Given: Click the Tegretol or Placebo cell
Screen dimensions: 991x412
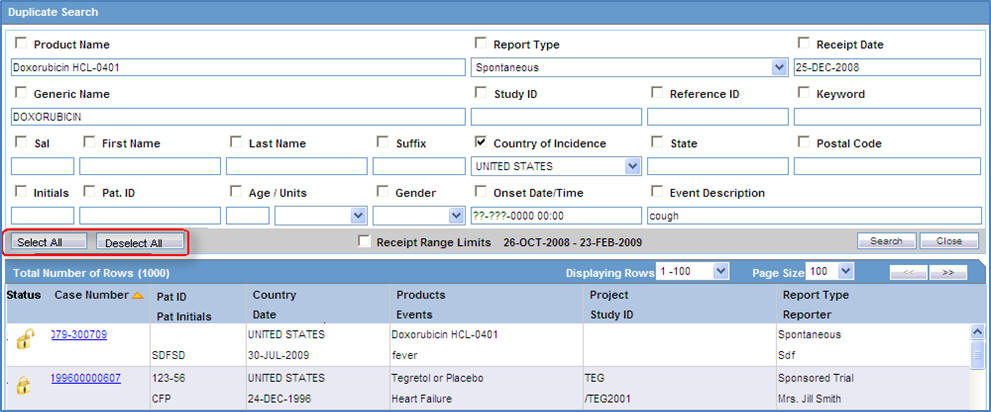Looking at the screenshot, I should coord(437,378).
